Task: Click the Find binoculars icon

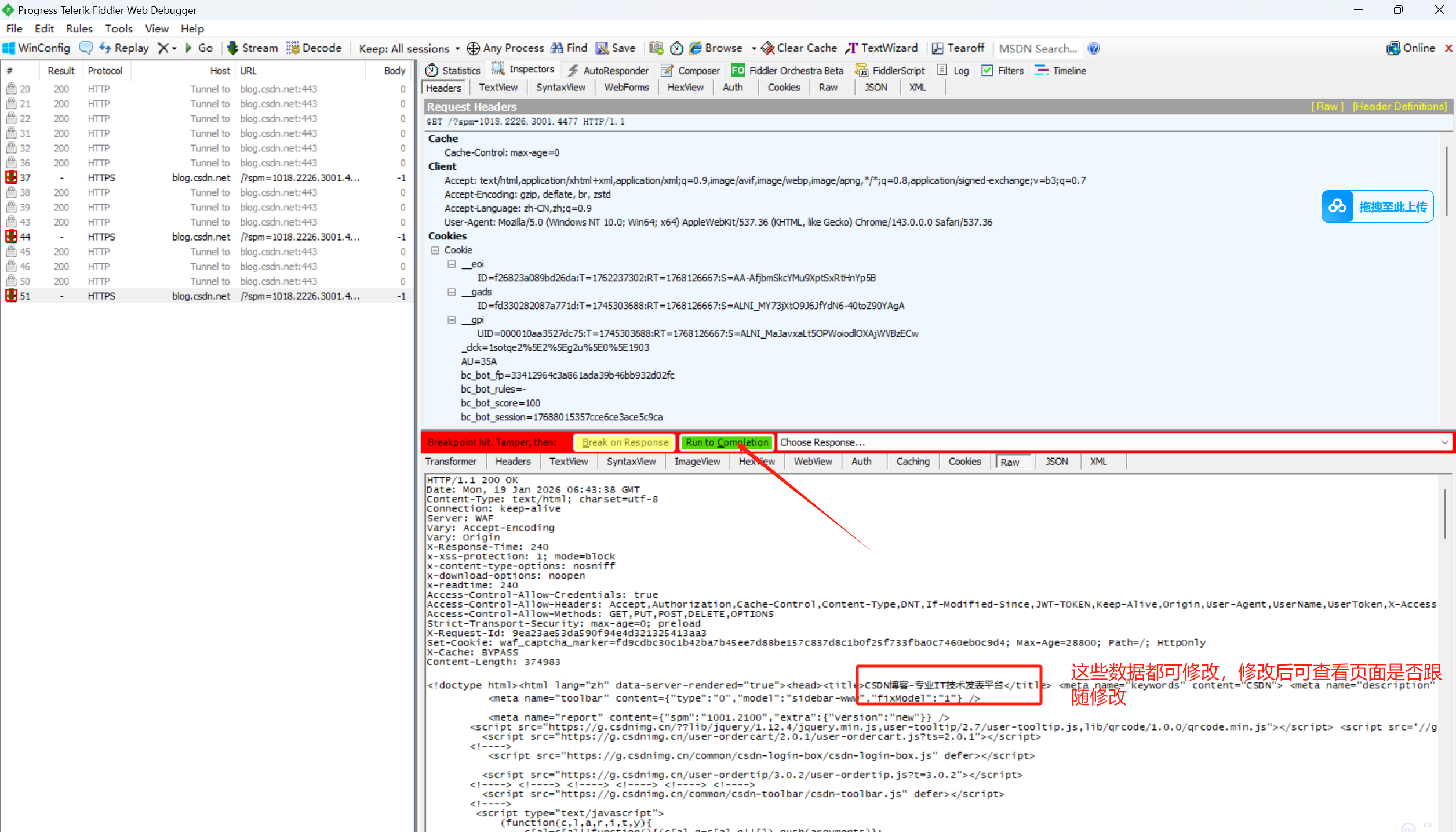Action: click(557, 48)
